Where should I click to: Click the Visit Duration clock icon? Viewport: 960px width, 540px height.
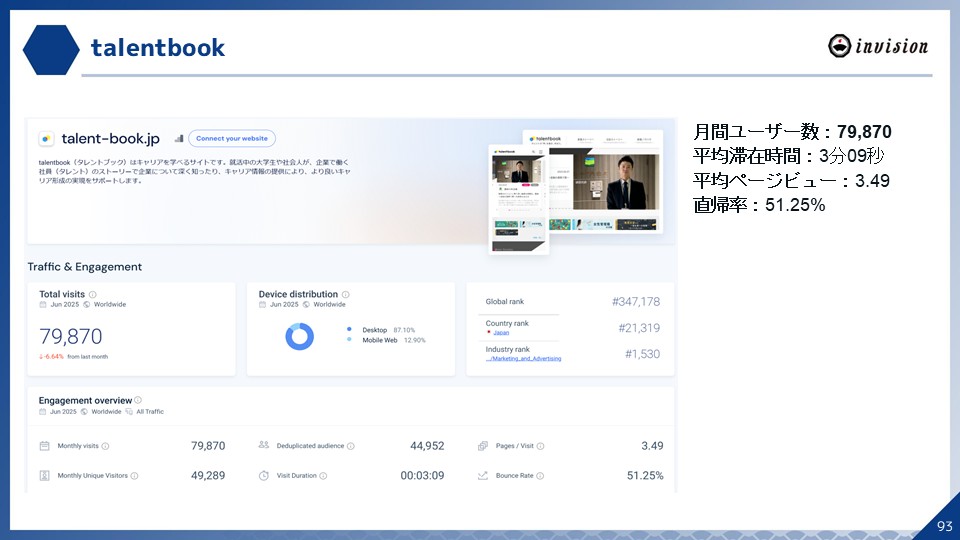coord(264,476)
